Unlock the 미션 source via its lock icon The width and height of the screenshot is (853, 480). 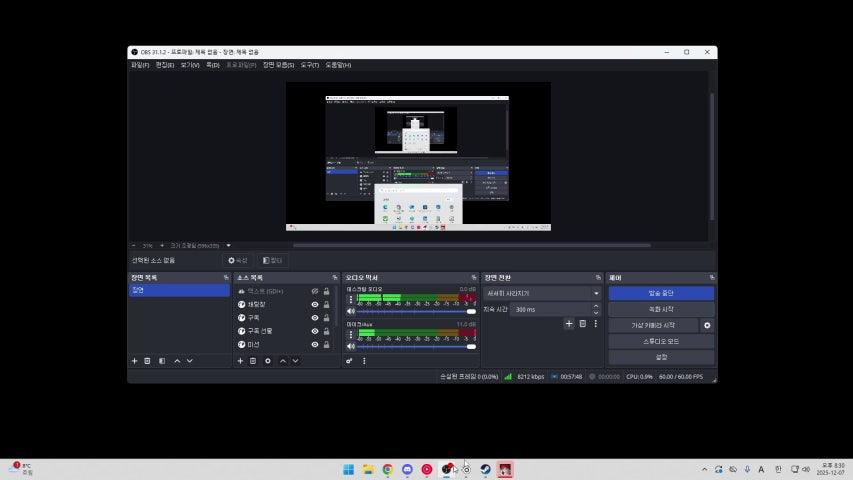pyautogui.click(x=327, y=345)
